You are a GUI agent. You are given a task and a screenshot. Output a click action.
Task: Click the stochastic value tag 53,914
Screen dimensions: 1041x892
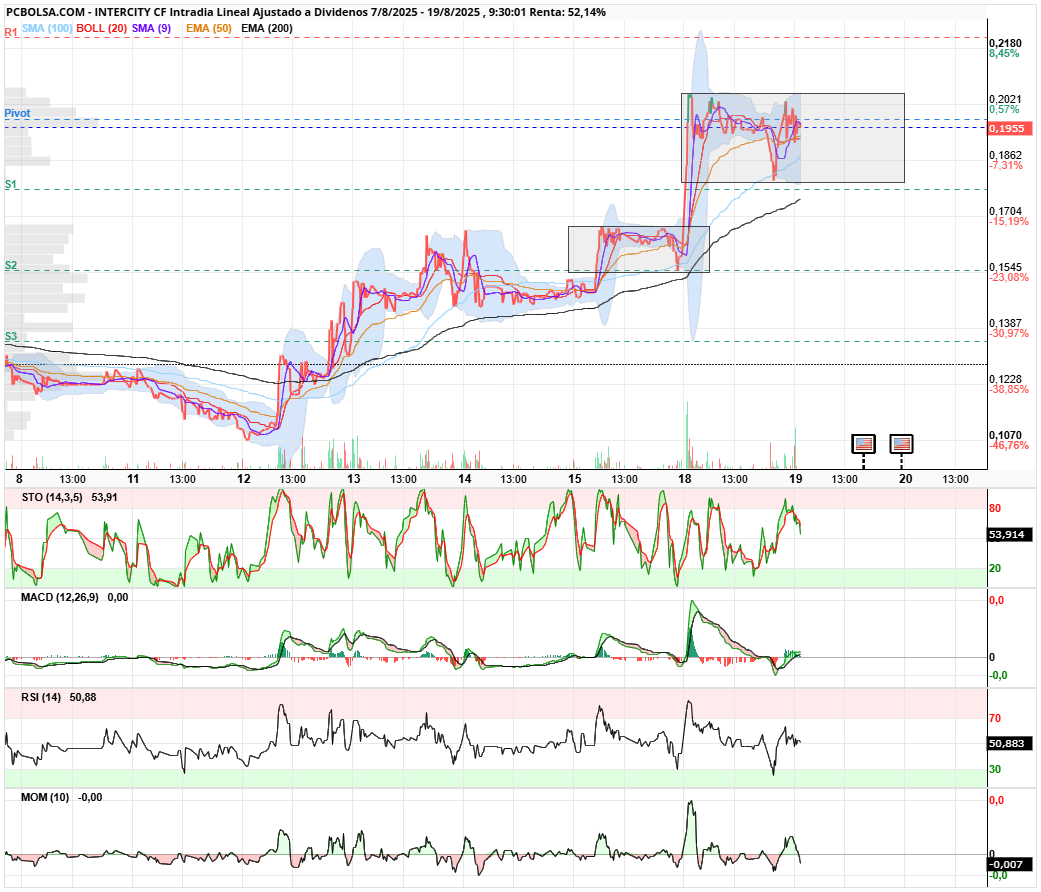pyautogui.click(x=1009, y=534)
